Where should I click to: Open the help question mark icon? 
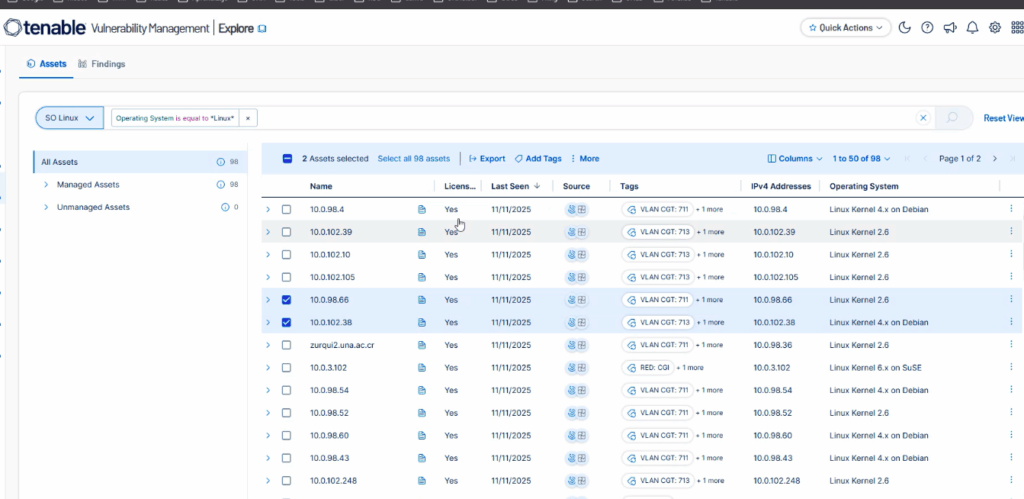pos(928,28)
